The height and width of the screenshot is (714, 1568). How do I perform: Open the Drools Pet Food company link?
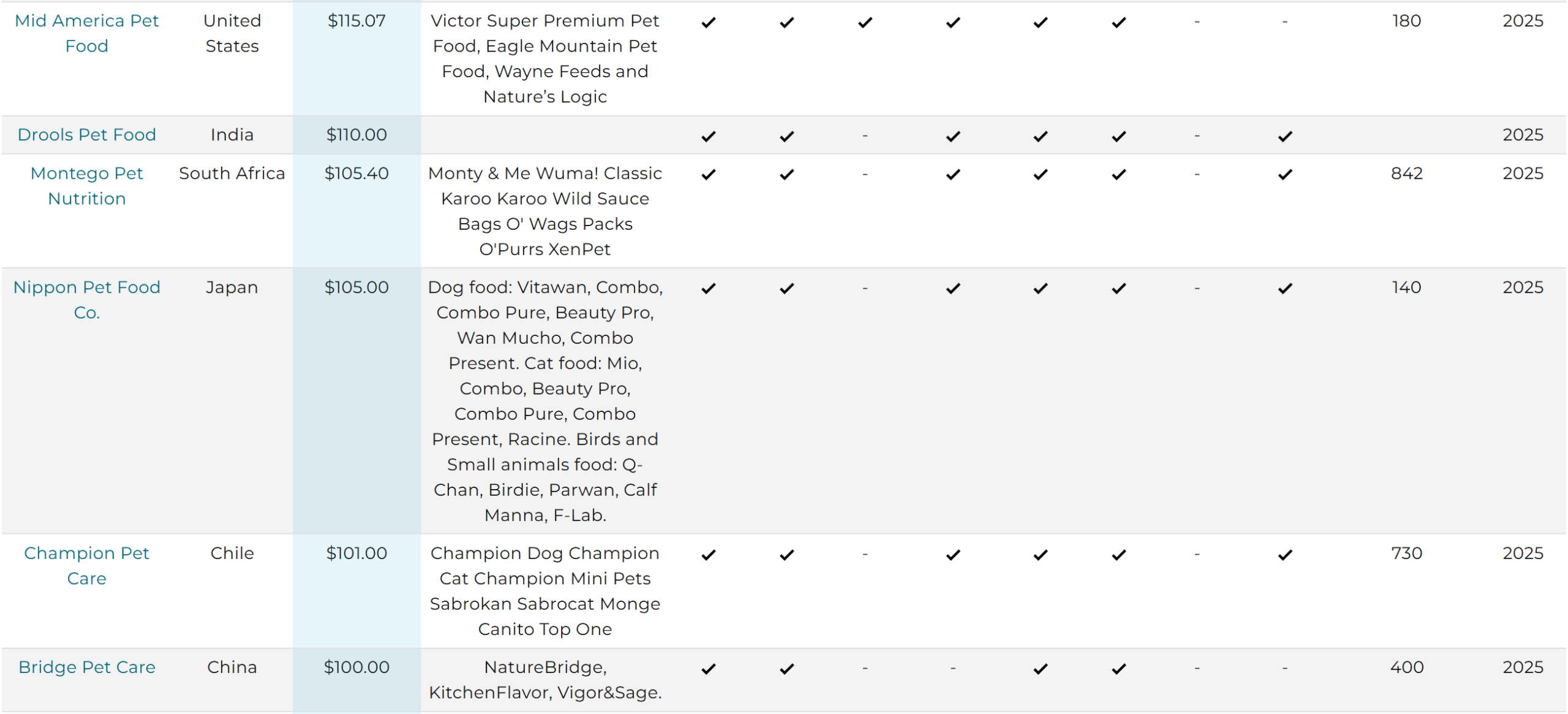point(86,135)
